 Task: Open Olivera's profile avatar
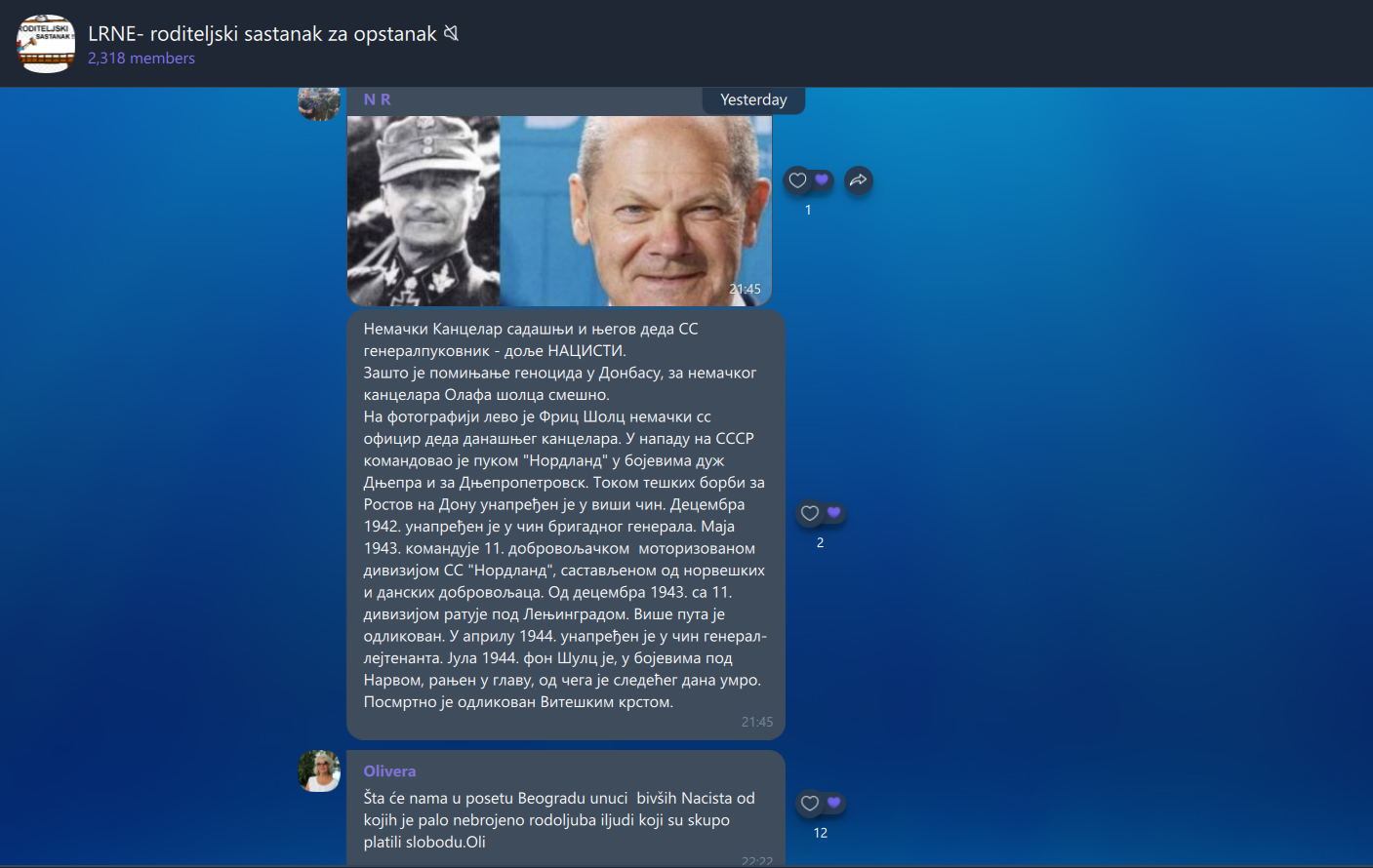[x=319, y=771]
